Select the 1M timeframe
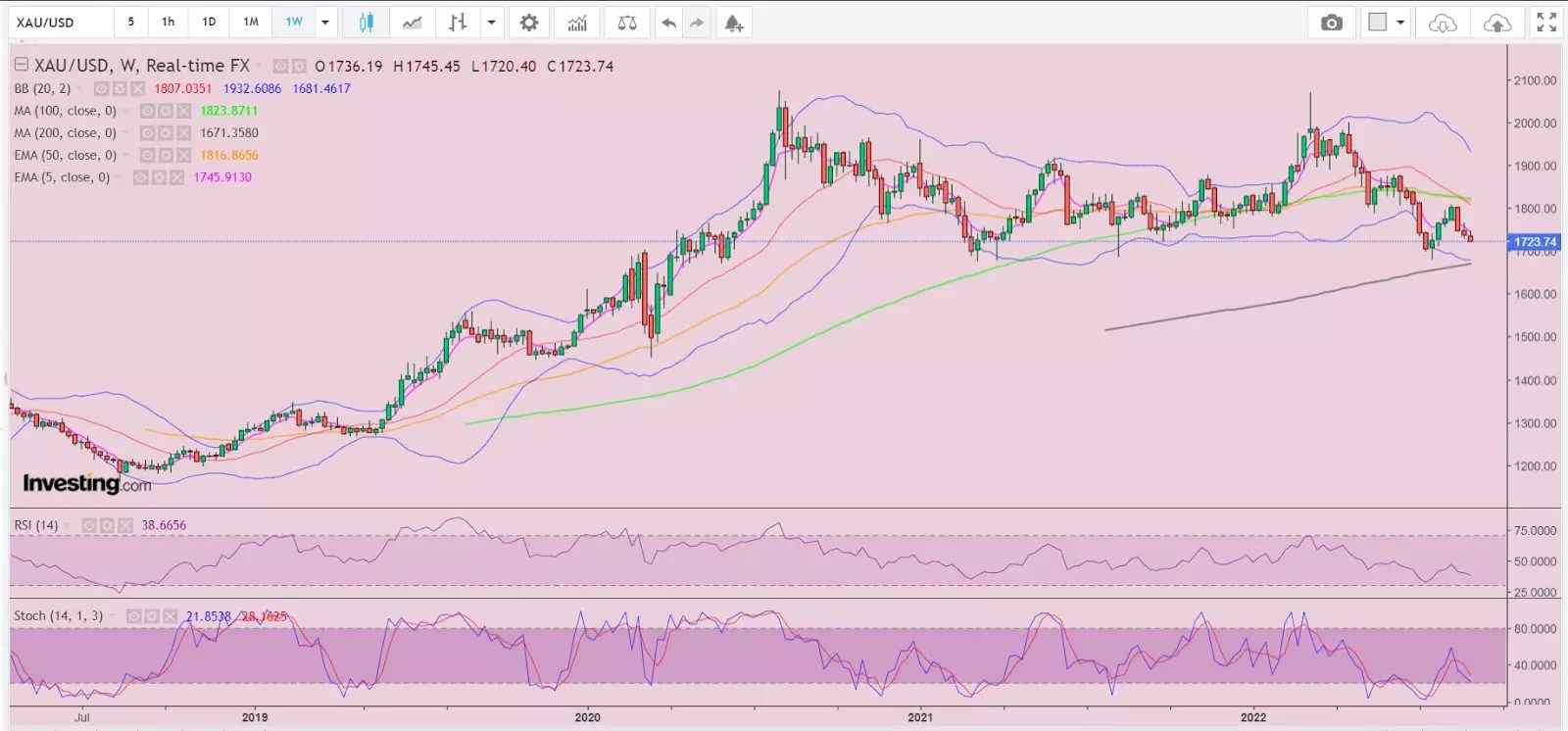Viewport: 1568px width, 731px height. point(251,22)
